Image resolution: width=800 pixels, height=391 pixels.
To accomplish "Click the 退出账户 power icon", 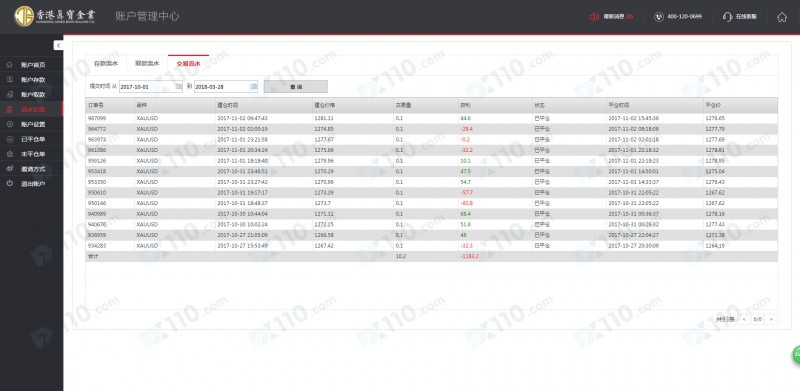I will click(10, 183).
